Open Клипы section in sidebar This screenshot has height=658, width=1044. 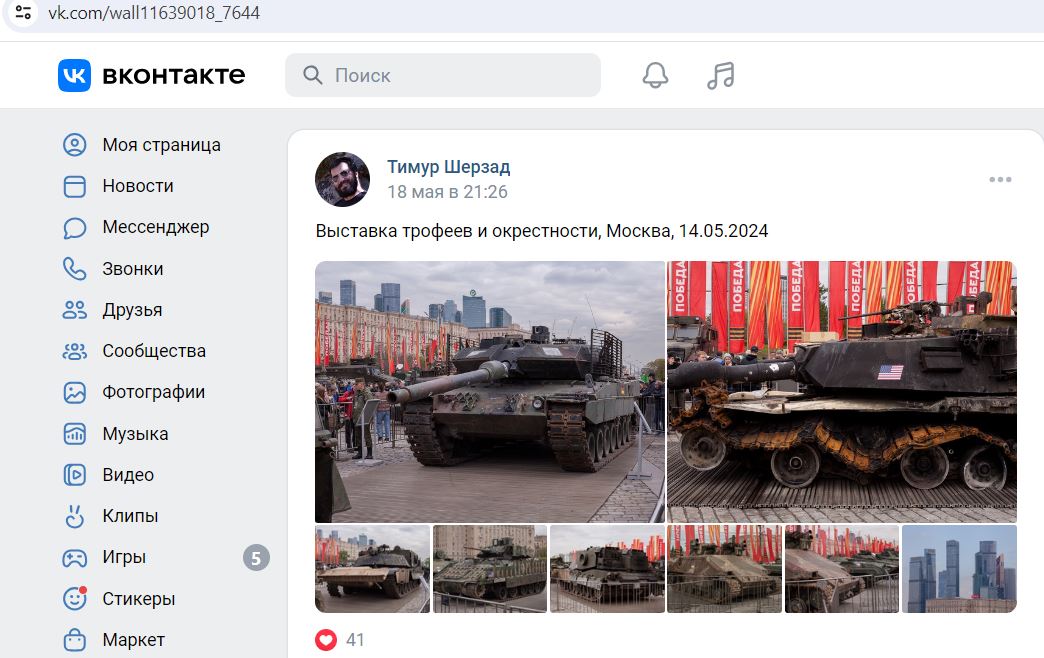click(130, 515)
